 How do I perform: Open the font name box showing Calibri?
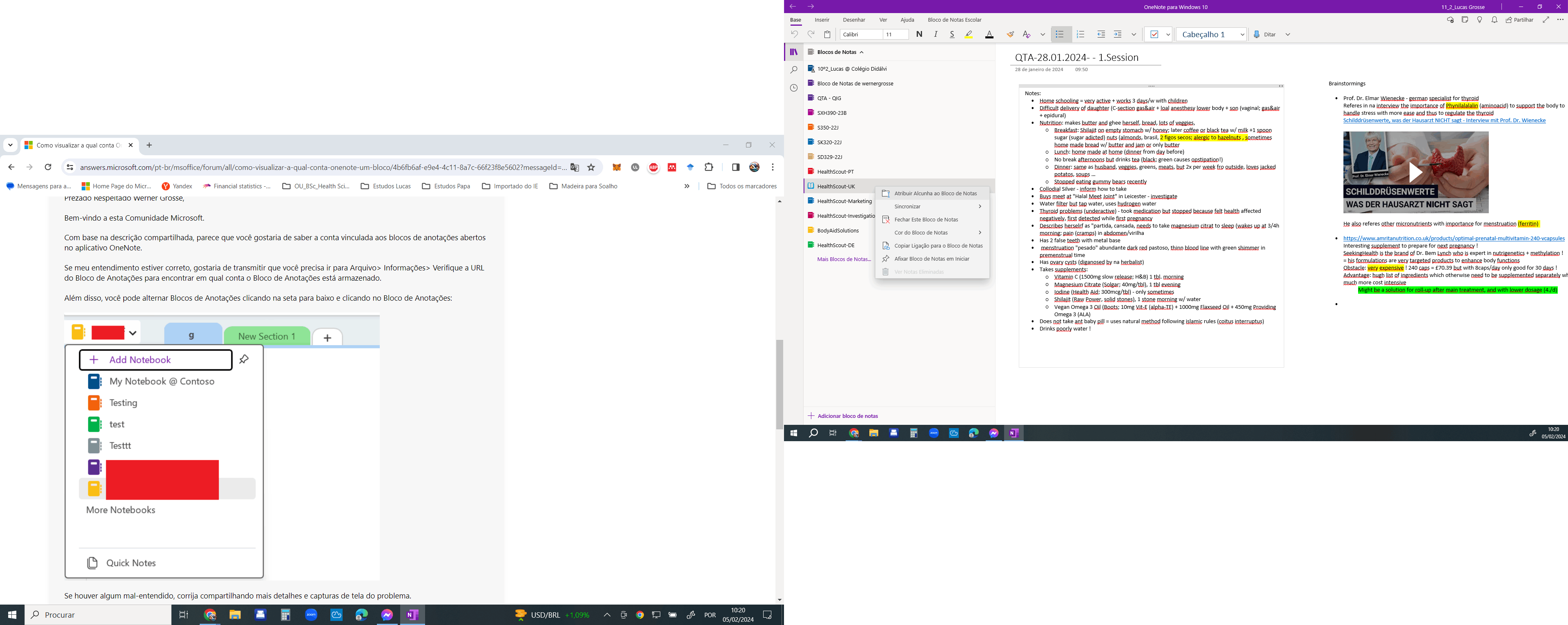(x=861, y=35)
